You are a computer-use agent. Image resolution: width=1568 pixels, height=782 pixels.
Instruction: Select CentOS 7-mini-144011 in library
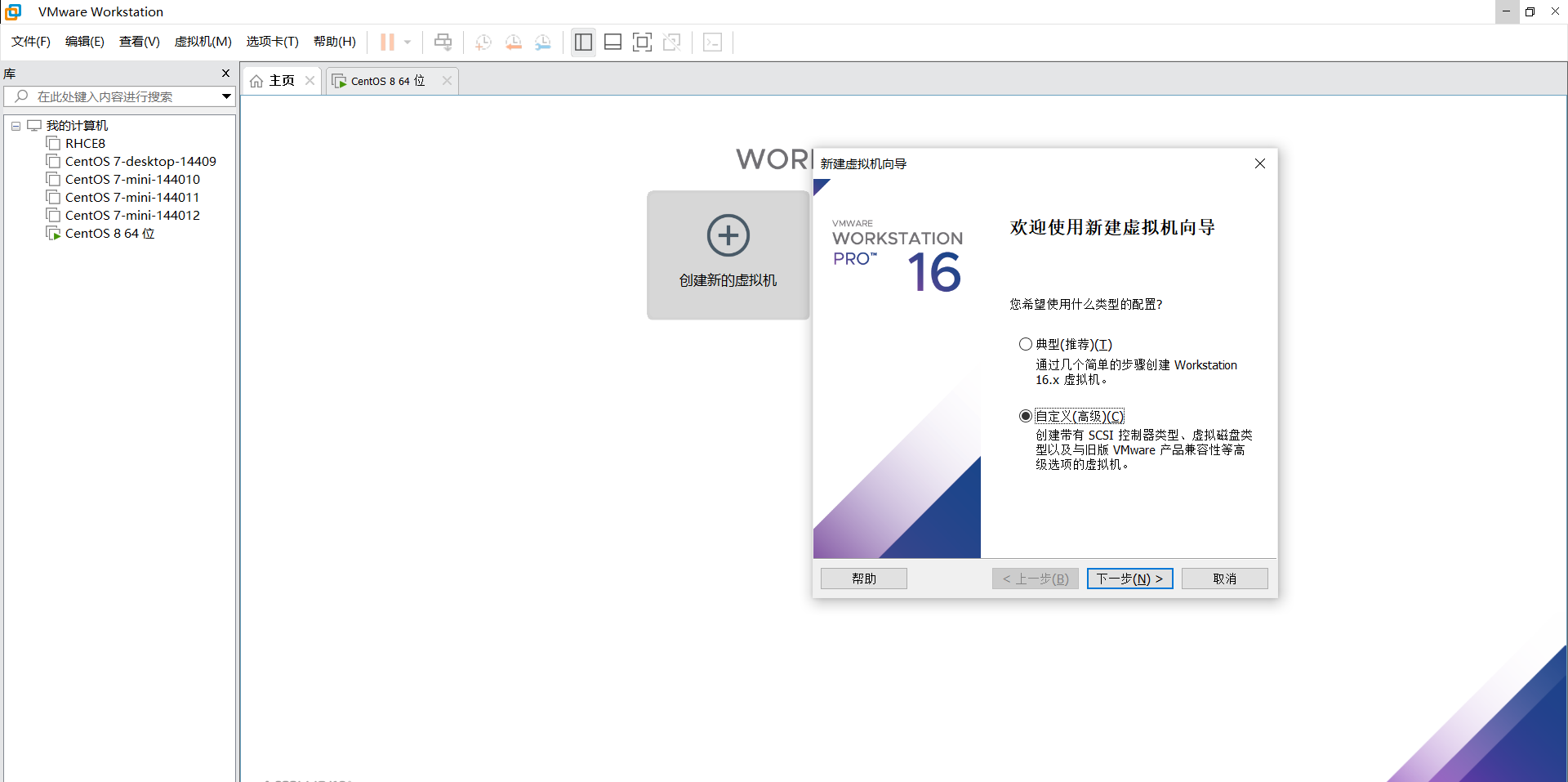[x=132, y=198]
